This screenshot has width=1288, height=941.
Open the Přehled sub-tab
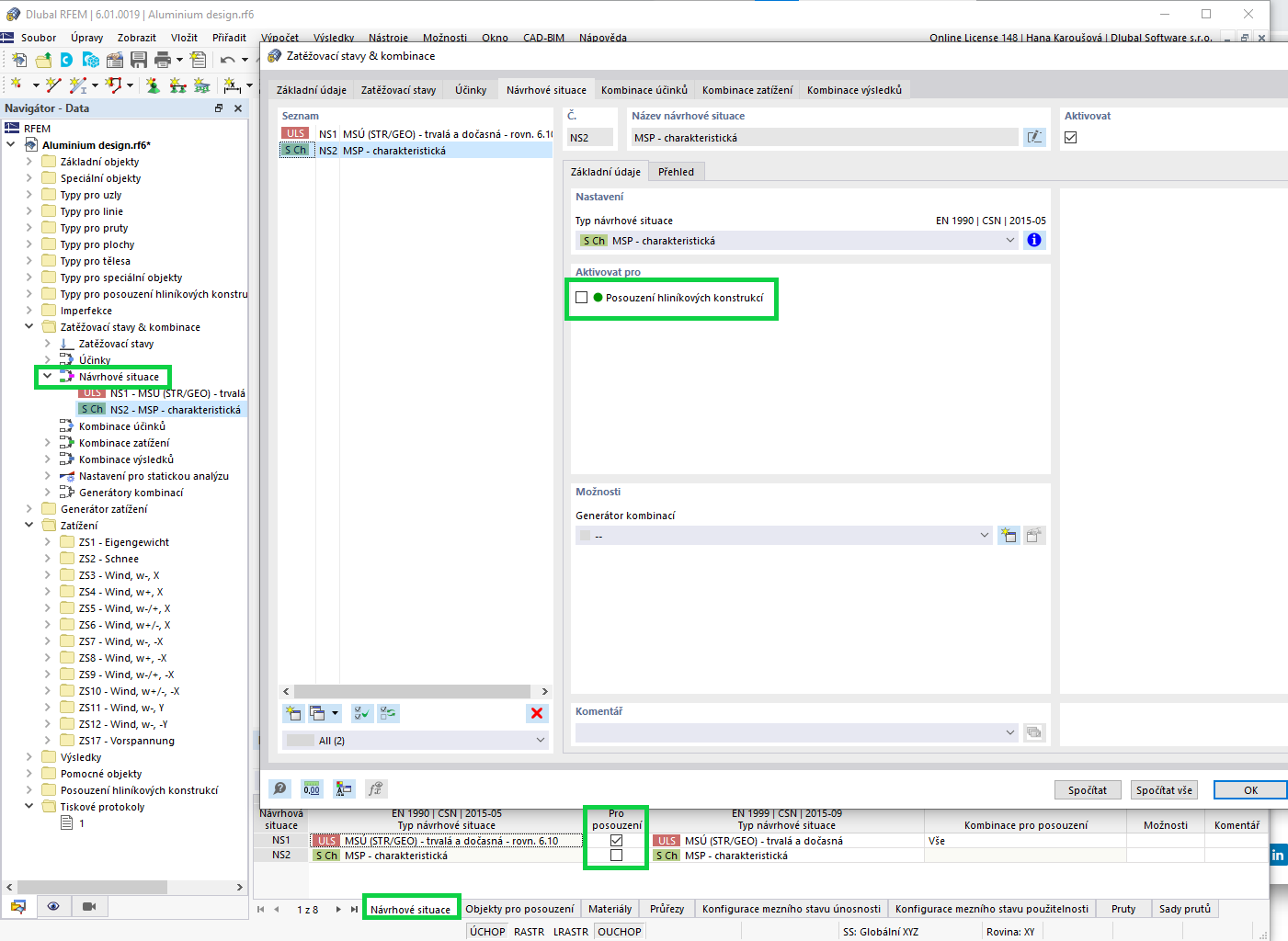[676, 172]
